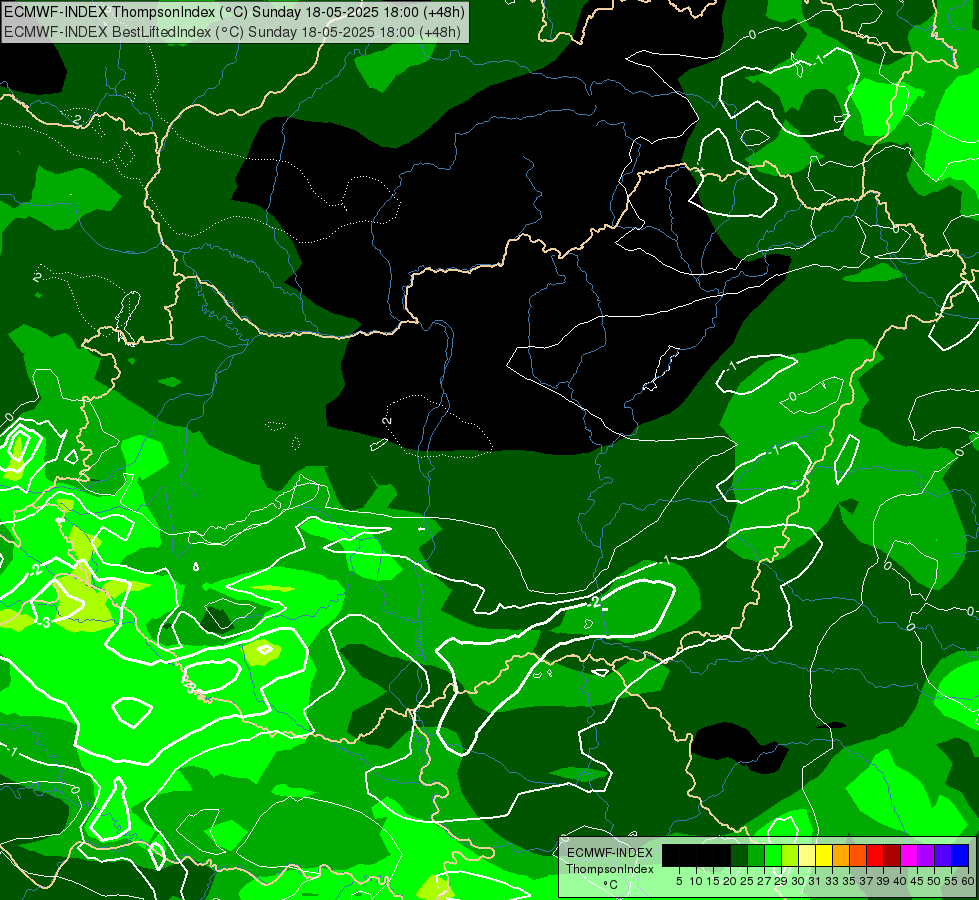
Task: Click the violet 50-55 legend swatch
Action: tap(943, 856)
